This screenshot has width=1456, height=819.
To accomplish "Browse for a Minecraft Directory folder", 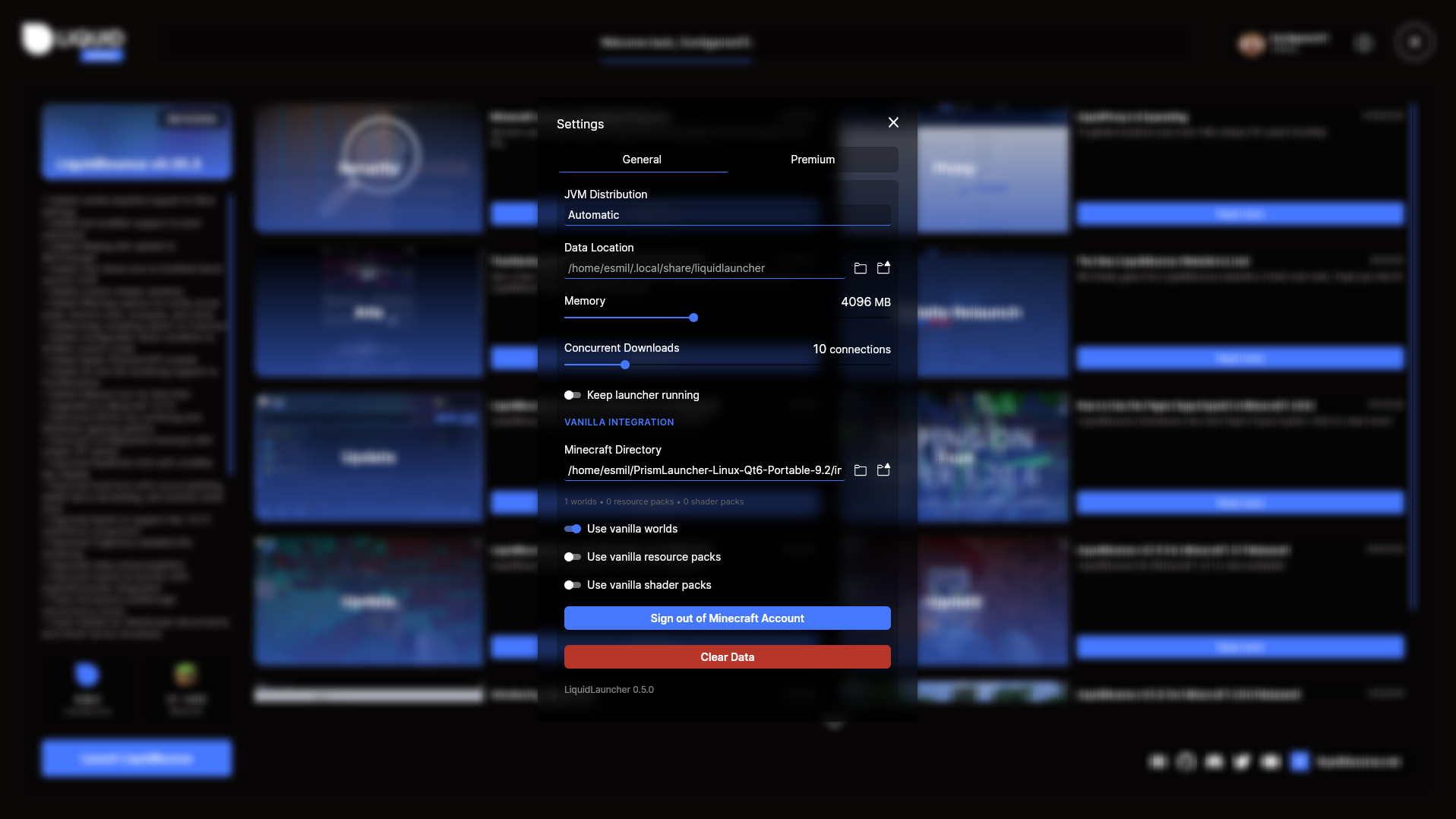I will [x=861, y=470].
